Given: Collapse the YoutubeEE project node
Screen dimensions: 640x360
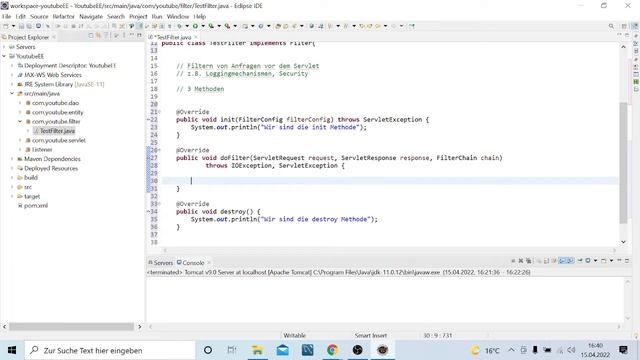Looking at the screenshot, I should [x=4, y=56].
